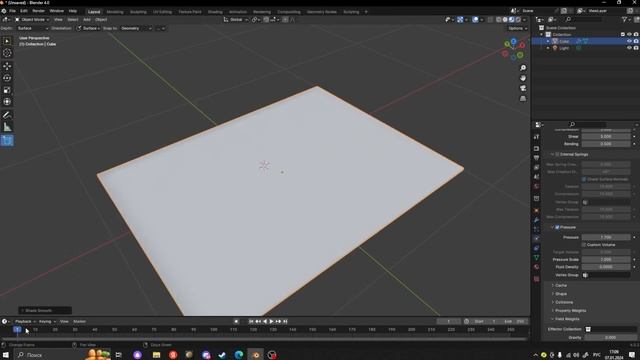The height and width of the screenshot is (360, 640).
Task: Open the World properties tab icon
Action: (536, 187)
